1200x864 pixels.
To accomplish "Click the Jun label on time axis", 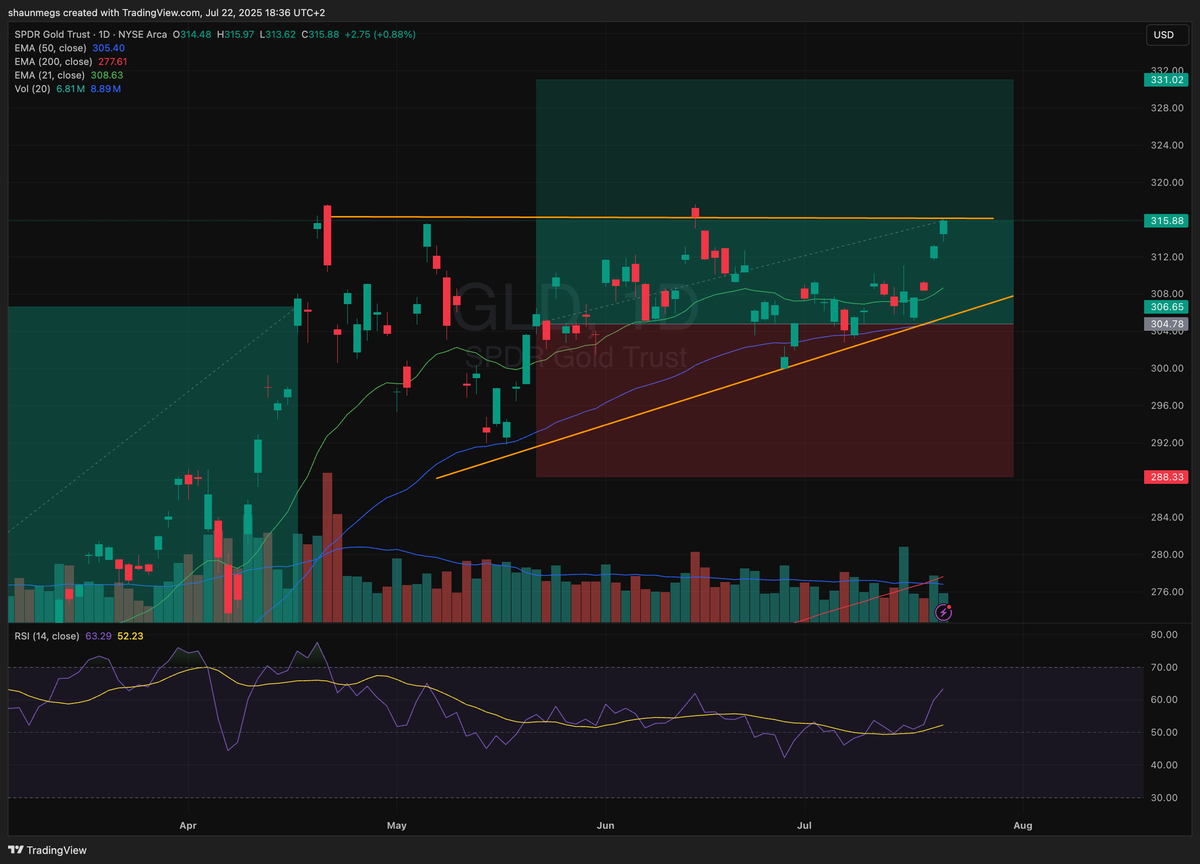I will pos(605,826).
